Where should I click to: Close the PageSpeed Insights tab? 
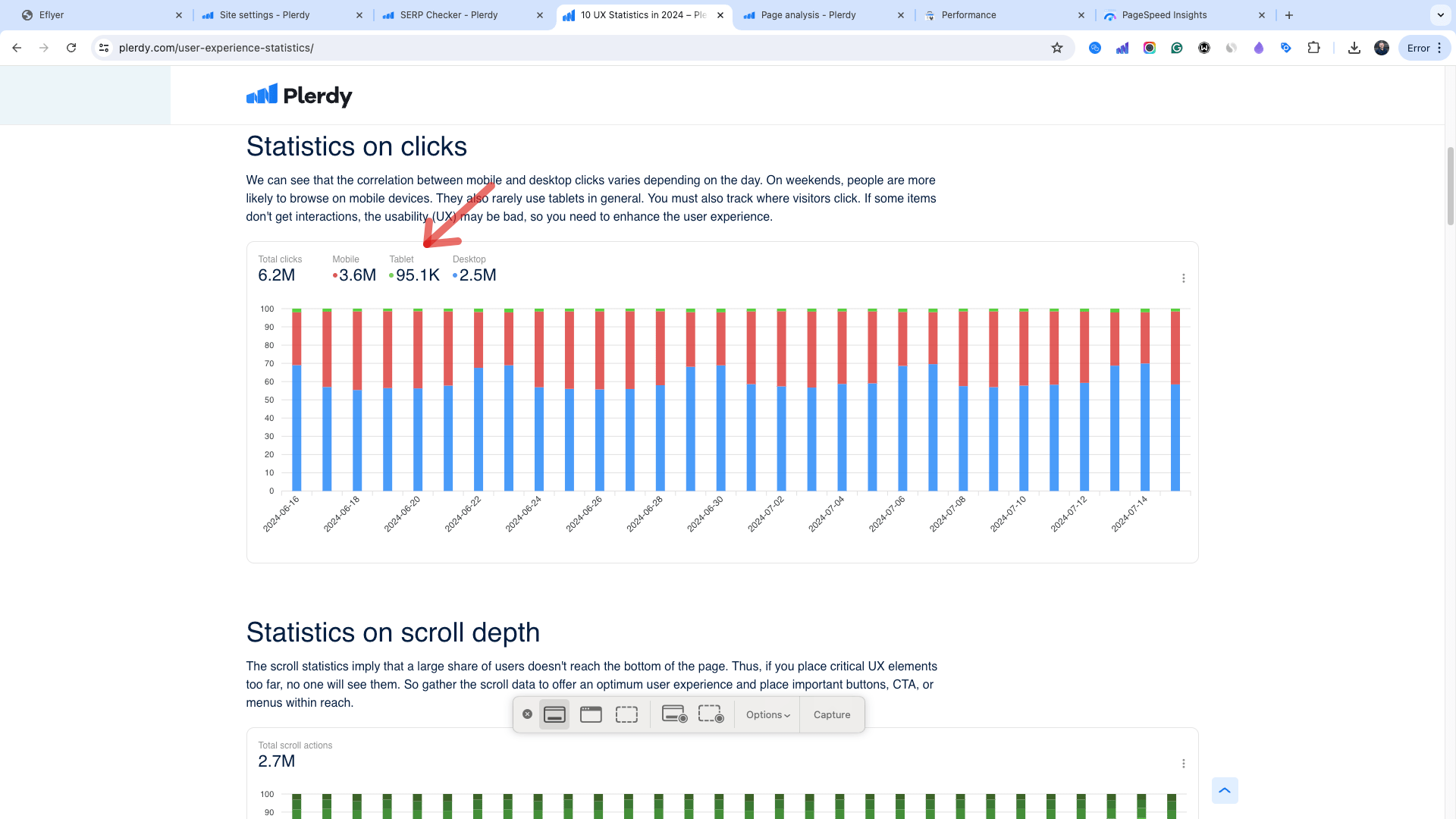tap(1262, 15)
